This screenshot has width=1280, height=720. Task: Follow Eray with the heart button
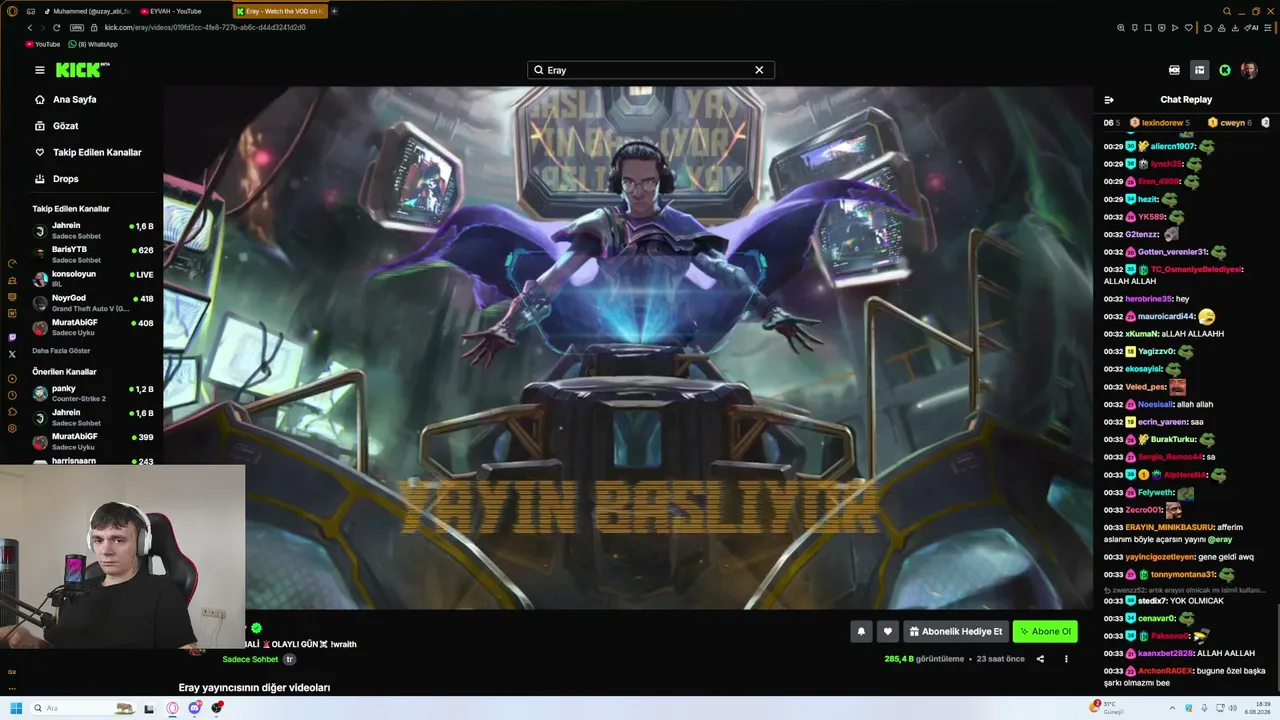[x=887, y=631]
